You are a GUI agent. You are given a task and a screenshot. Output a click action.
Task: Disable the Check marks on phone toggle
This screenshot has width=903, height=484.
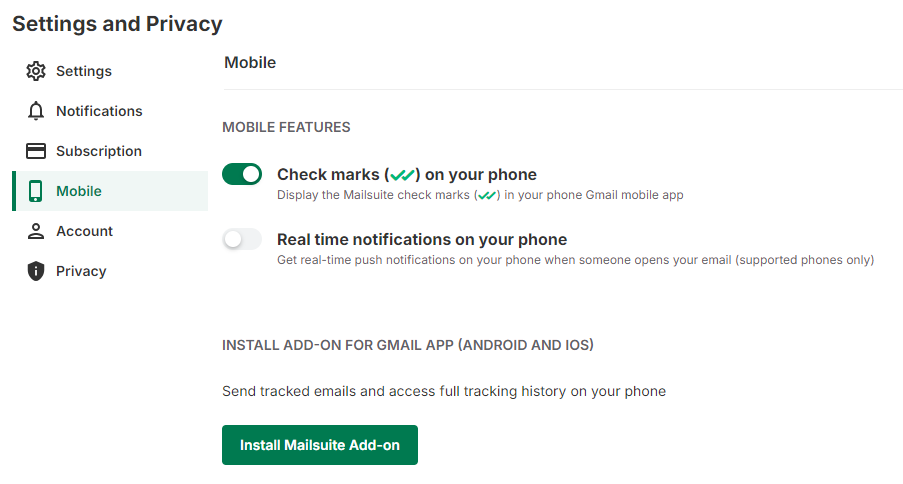242,175
